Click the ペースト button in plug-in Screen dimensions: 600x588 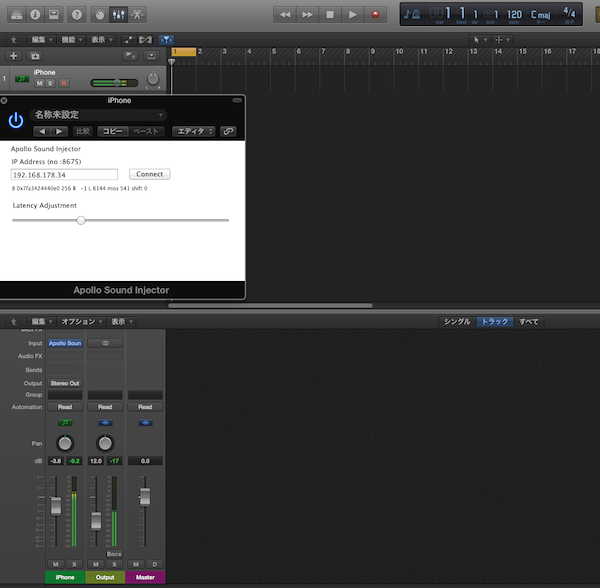point(146,131)
